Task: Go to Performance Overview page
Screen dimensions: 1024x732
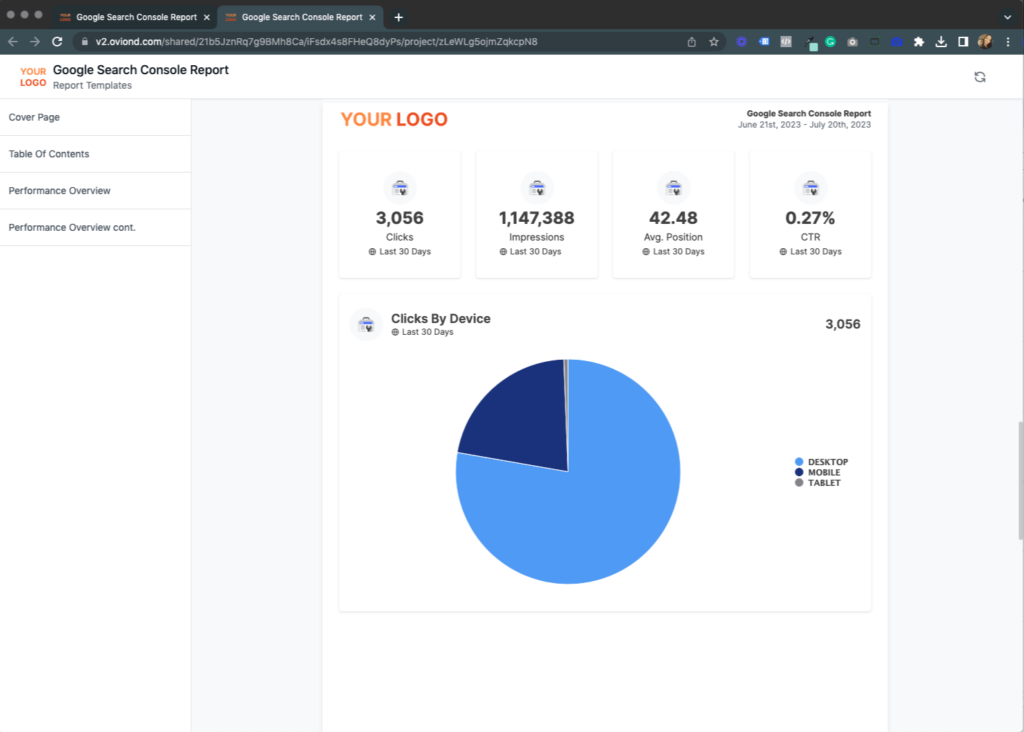Action: tap(95, 191)
